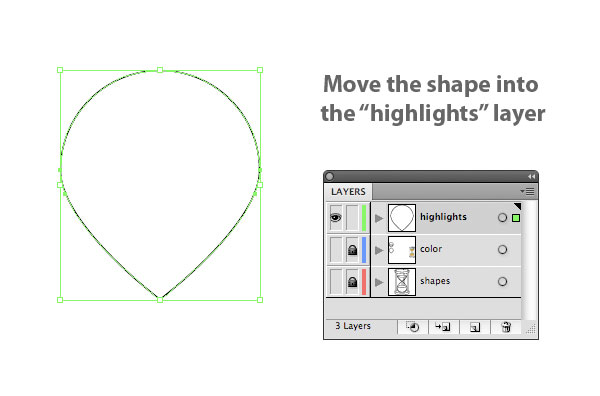Click the Make/Release Clipping Mask icon

tap(412, 327)
